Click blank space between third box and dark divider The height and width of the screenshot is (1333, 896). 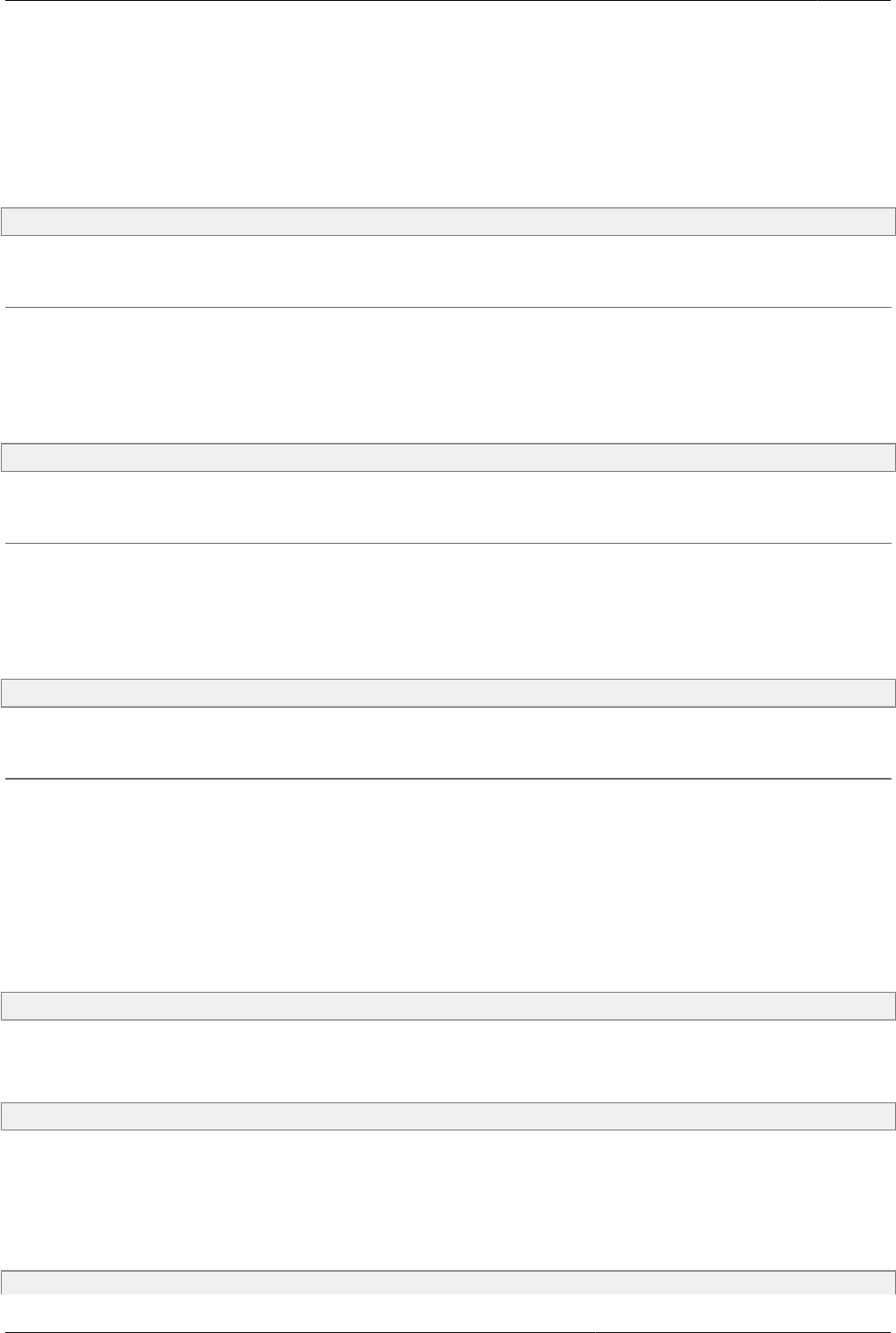coord(448,742)
